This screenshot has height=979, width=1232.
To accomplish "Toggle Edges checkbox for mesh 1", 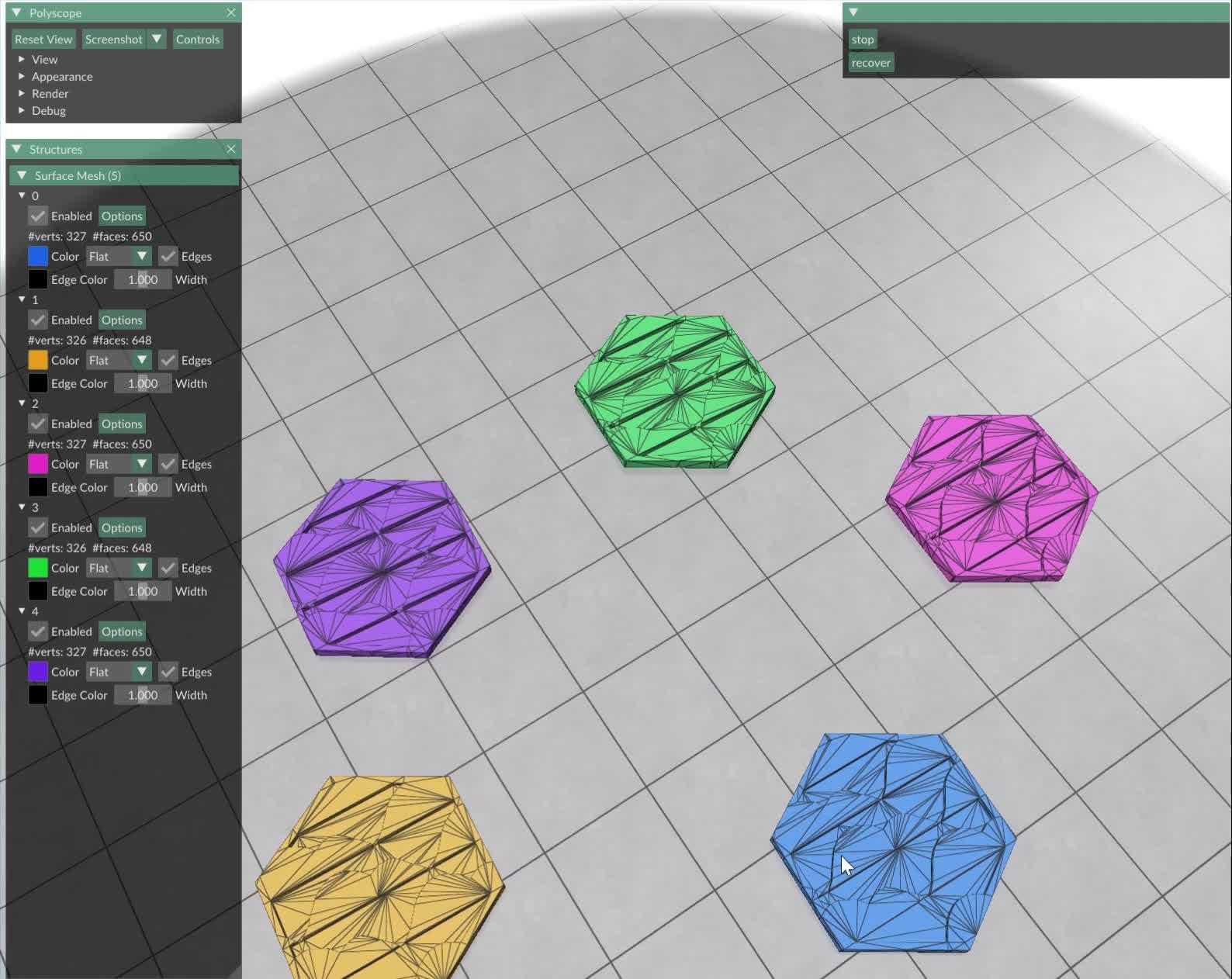I will [168, 360].
